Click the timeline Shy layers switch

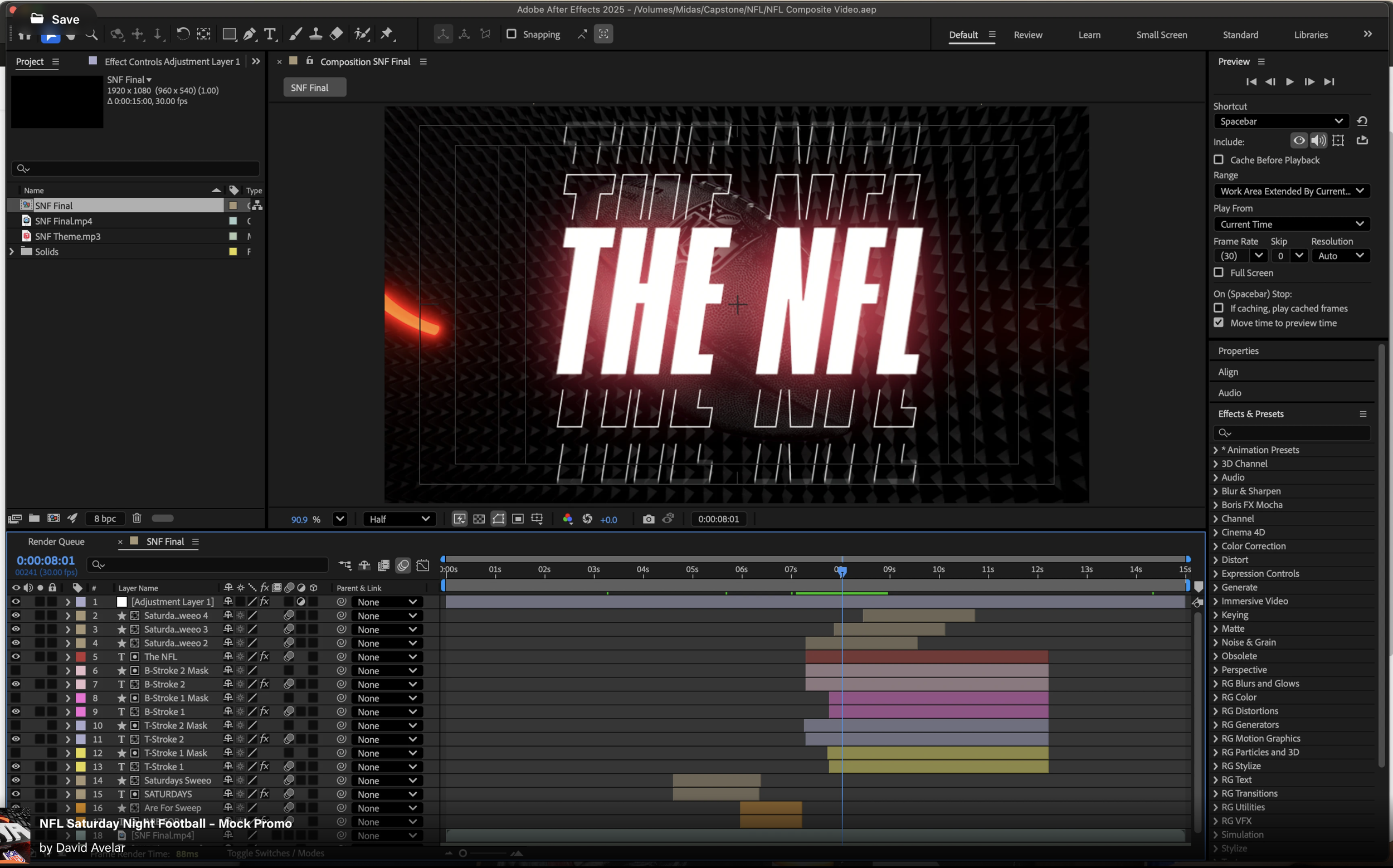(364, 565)
